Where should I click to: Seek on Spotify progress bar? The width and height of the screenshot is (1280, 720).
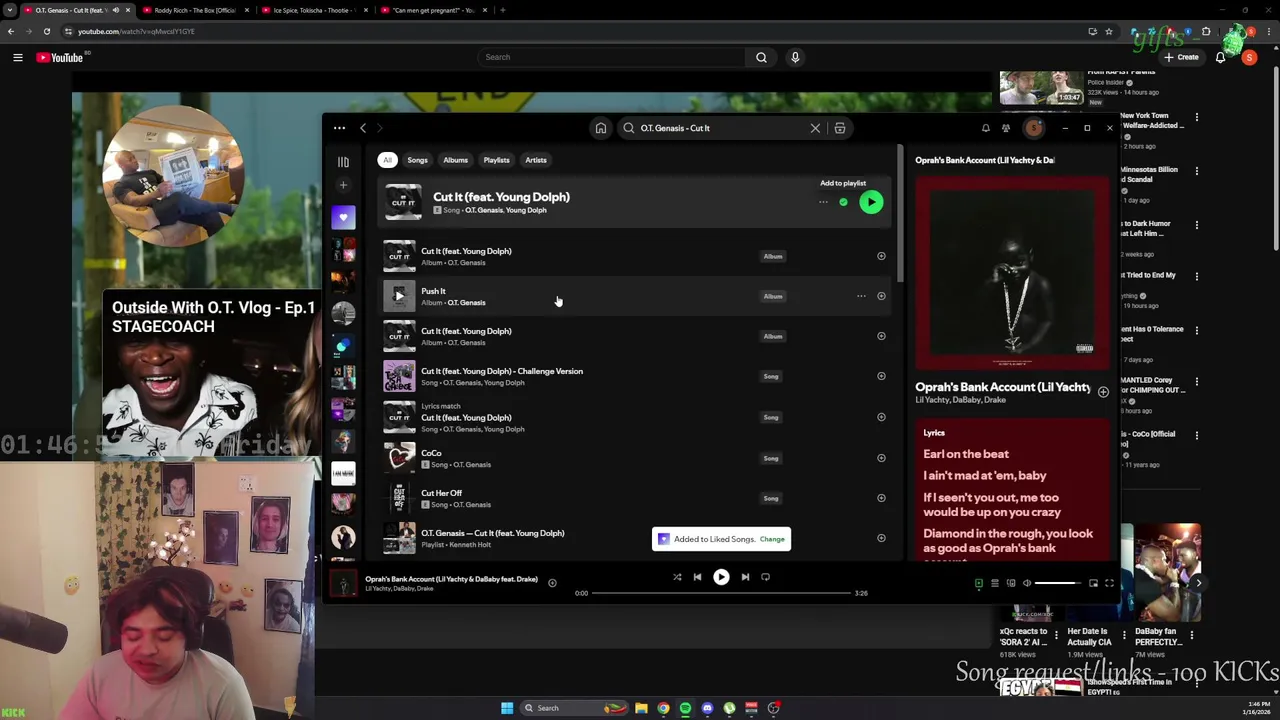pos(720,593)
